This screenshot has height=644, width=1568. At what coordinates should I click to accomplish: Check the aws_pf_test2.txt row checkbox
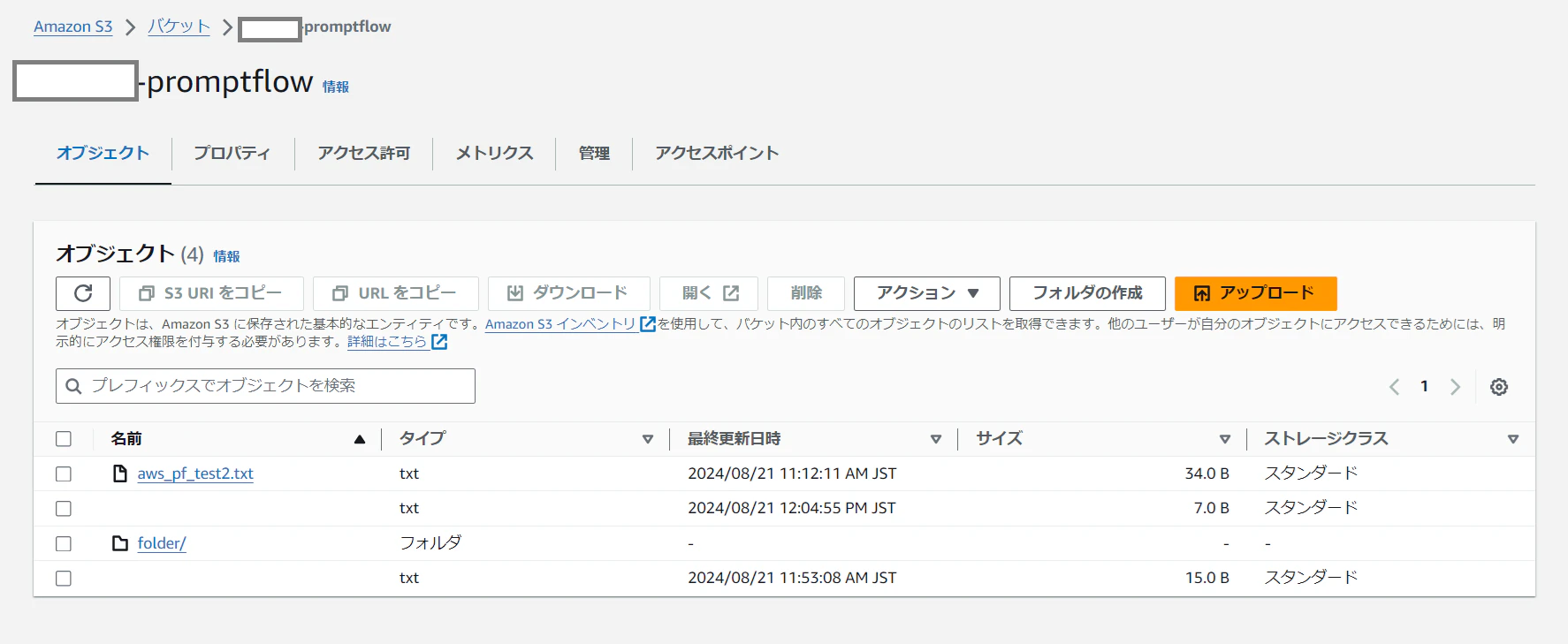(64, 474)
